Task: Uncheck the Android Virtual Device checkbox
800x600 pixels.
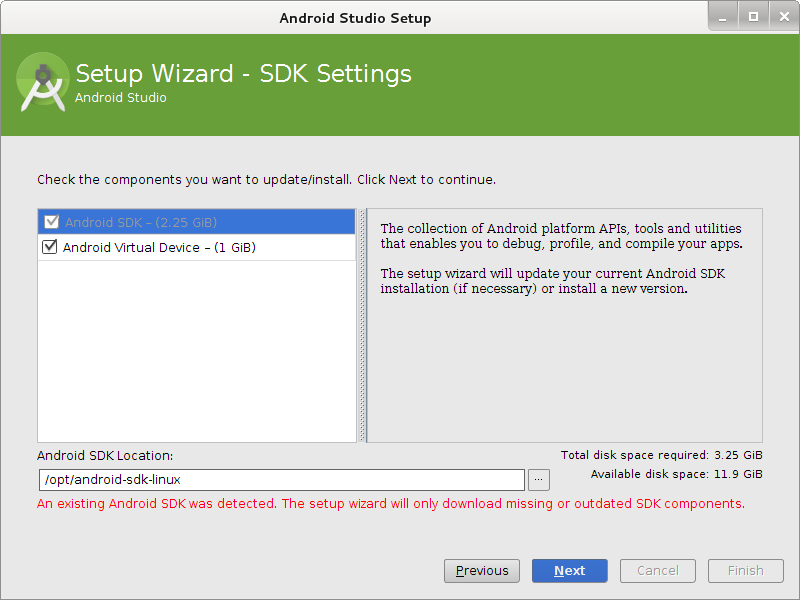Action: click(x=49, y=247)
